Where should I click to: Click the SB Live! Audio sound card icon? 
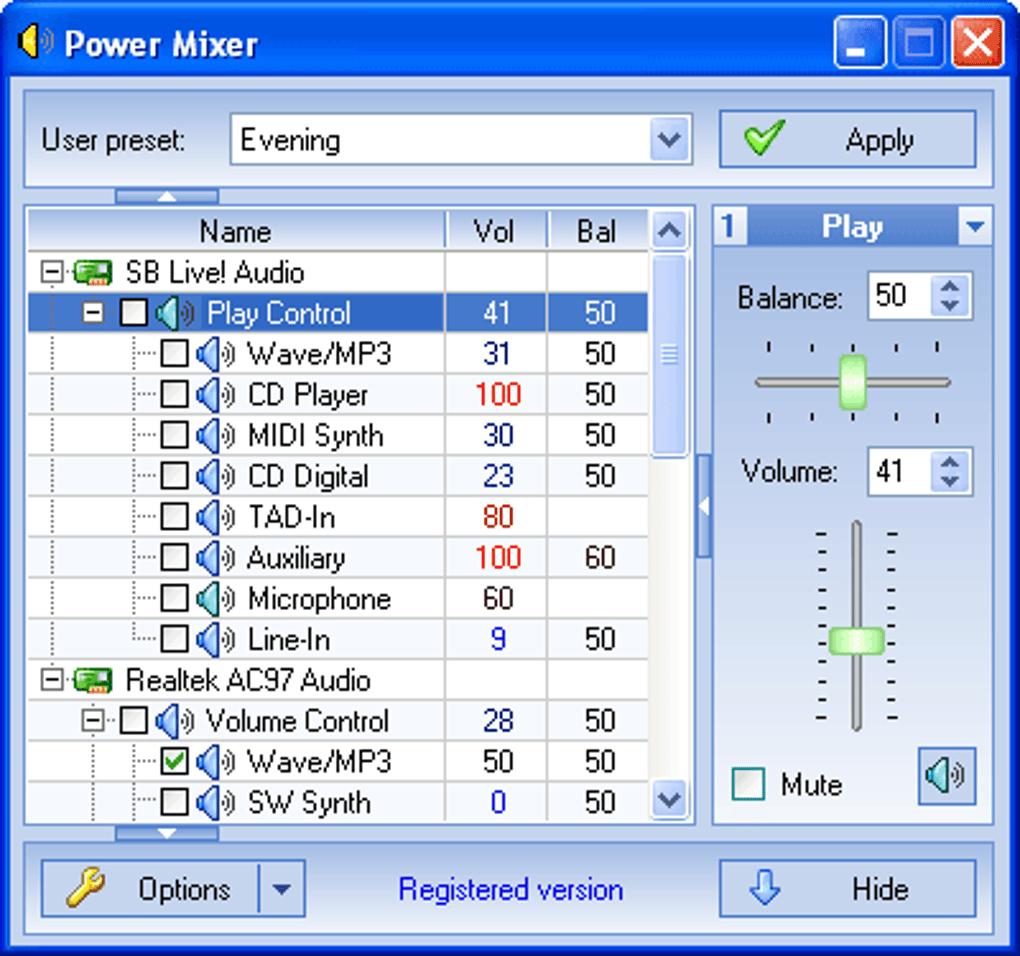pyautogui.click(x=93, y=272)
